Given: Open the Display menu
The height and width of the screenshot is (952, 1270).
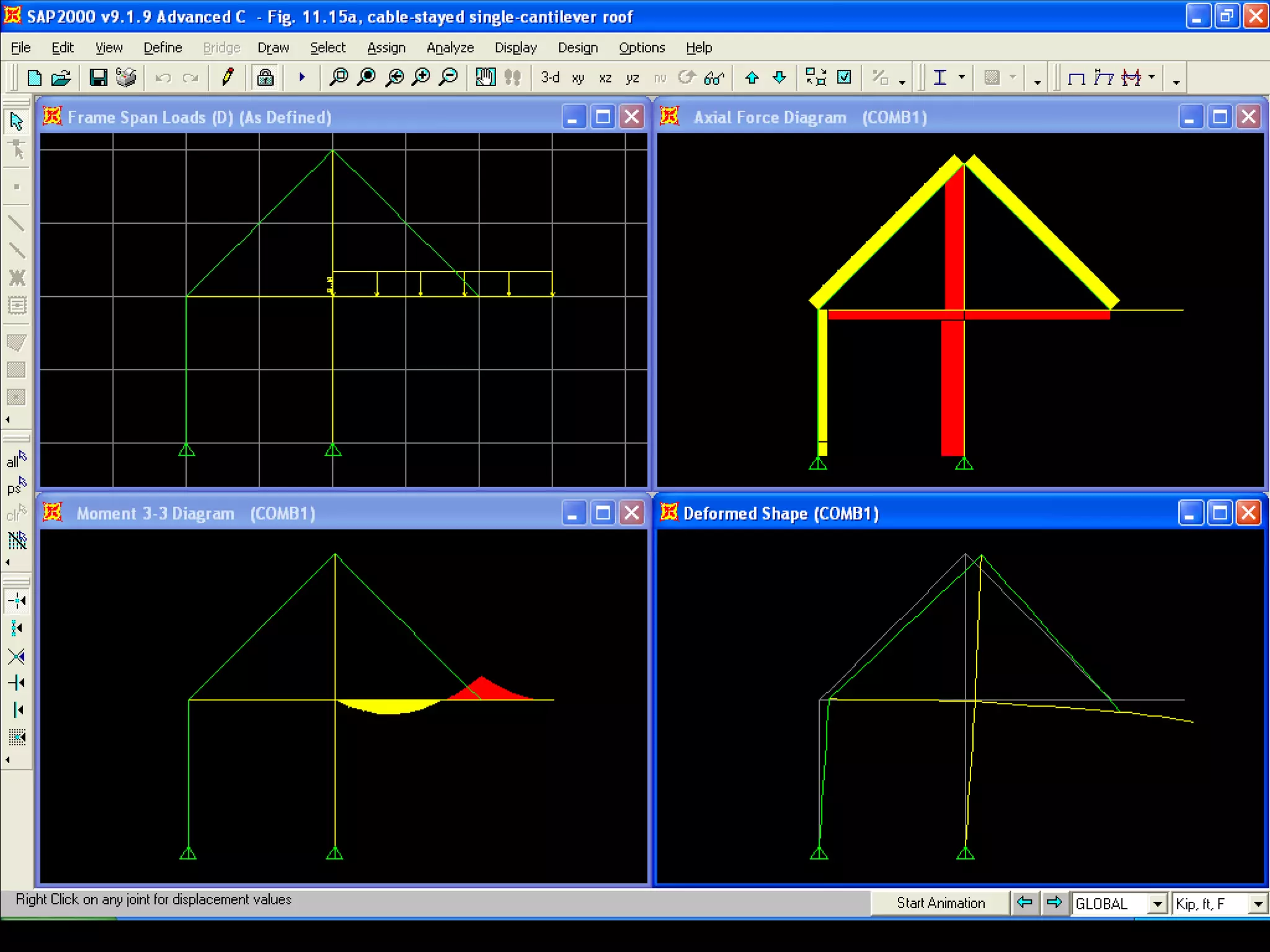Looking at the screenshot, I should click(515, 48).
